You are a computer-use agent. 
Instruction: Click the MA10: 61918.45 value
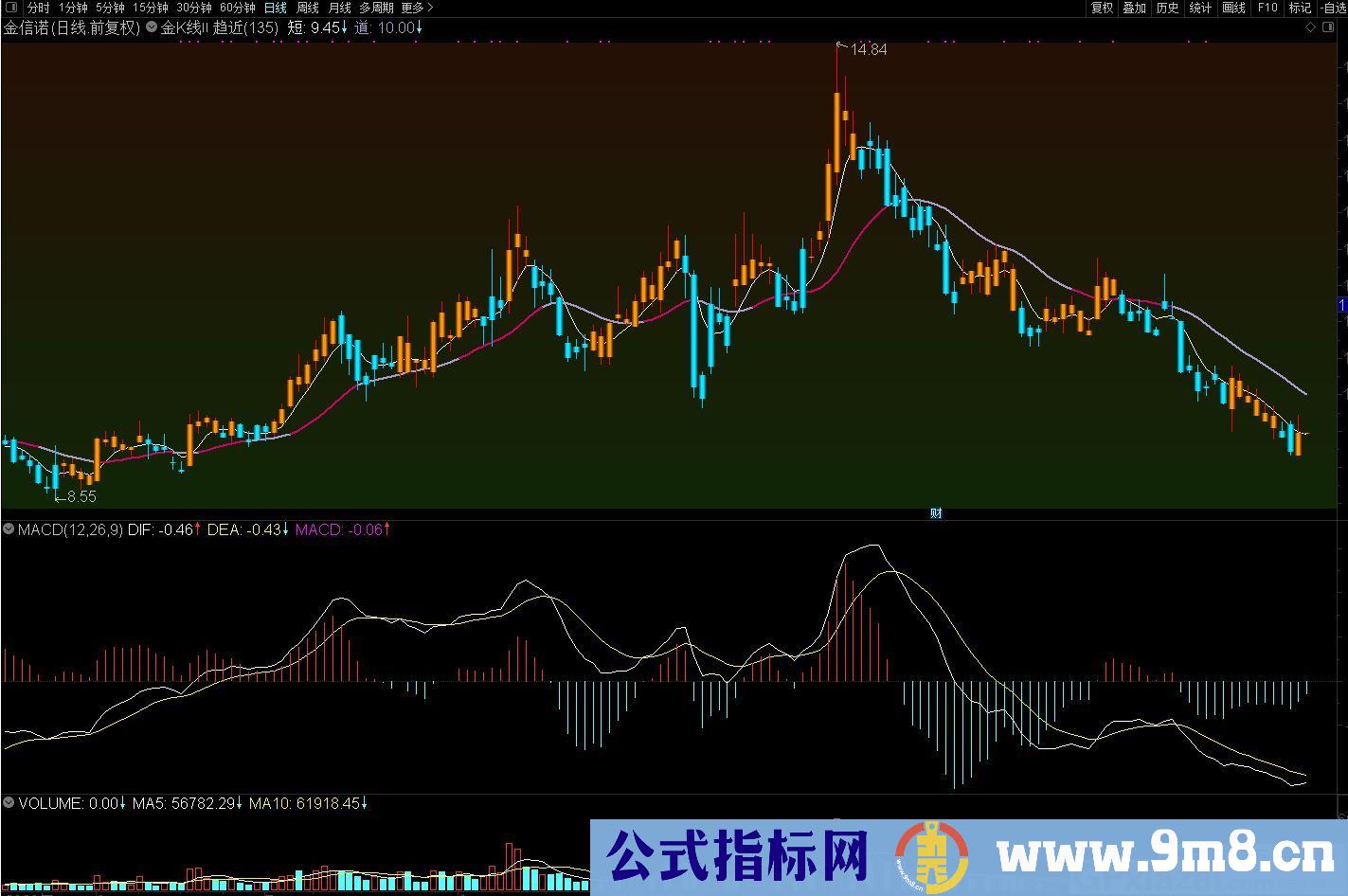pyautogui.click(x=308, y=803)
